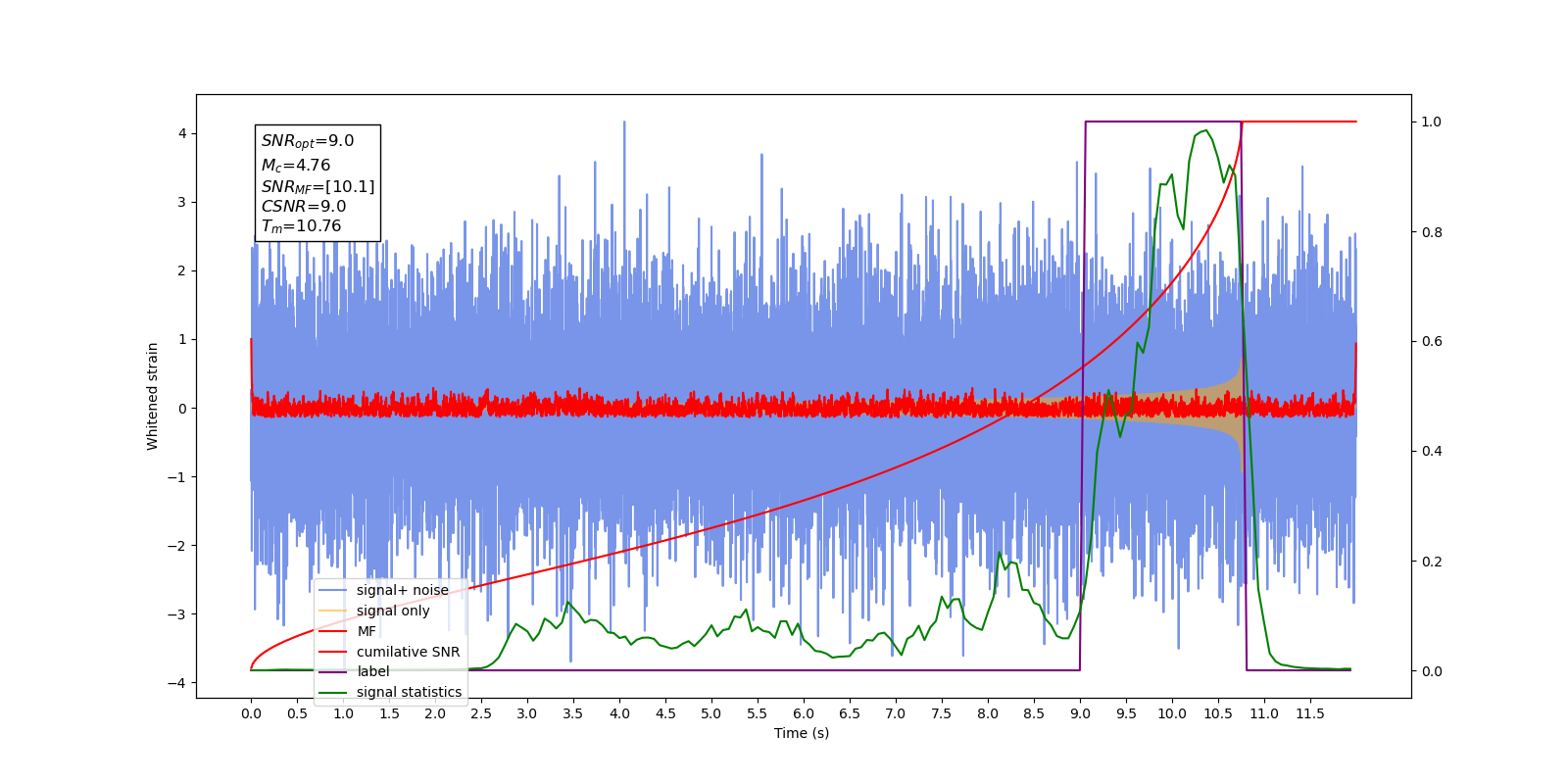Click the green line swatch beside 'signal statistics'

[333, 692]
